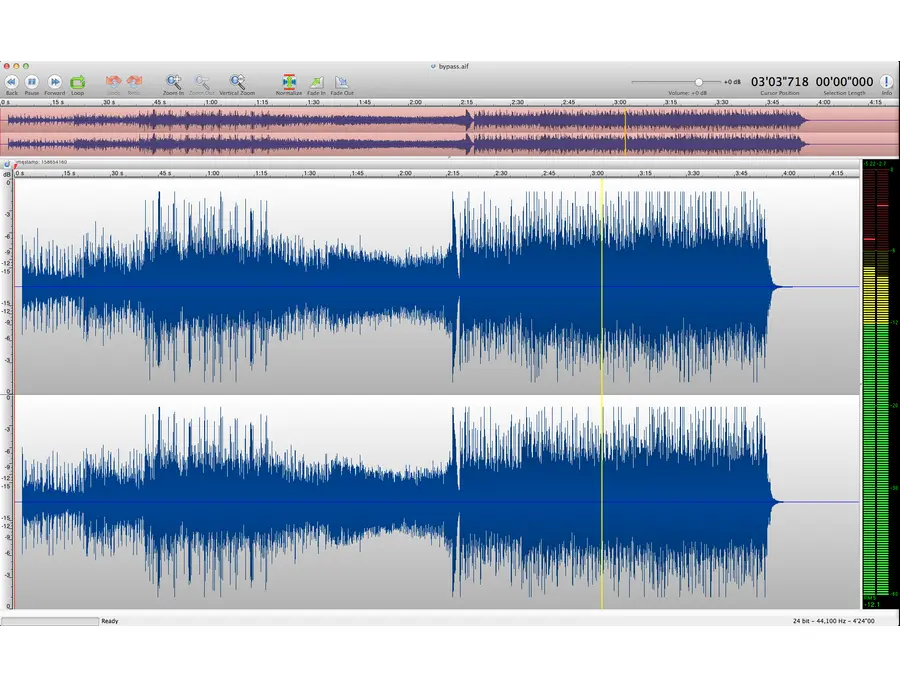Click the Ready status text
The width and height of the screenshot is (900, 687).
tap(110, 621)
